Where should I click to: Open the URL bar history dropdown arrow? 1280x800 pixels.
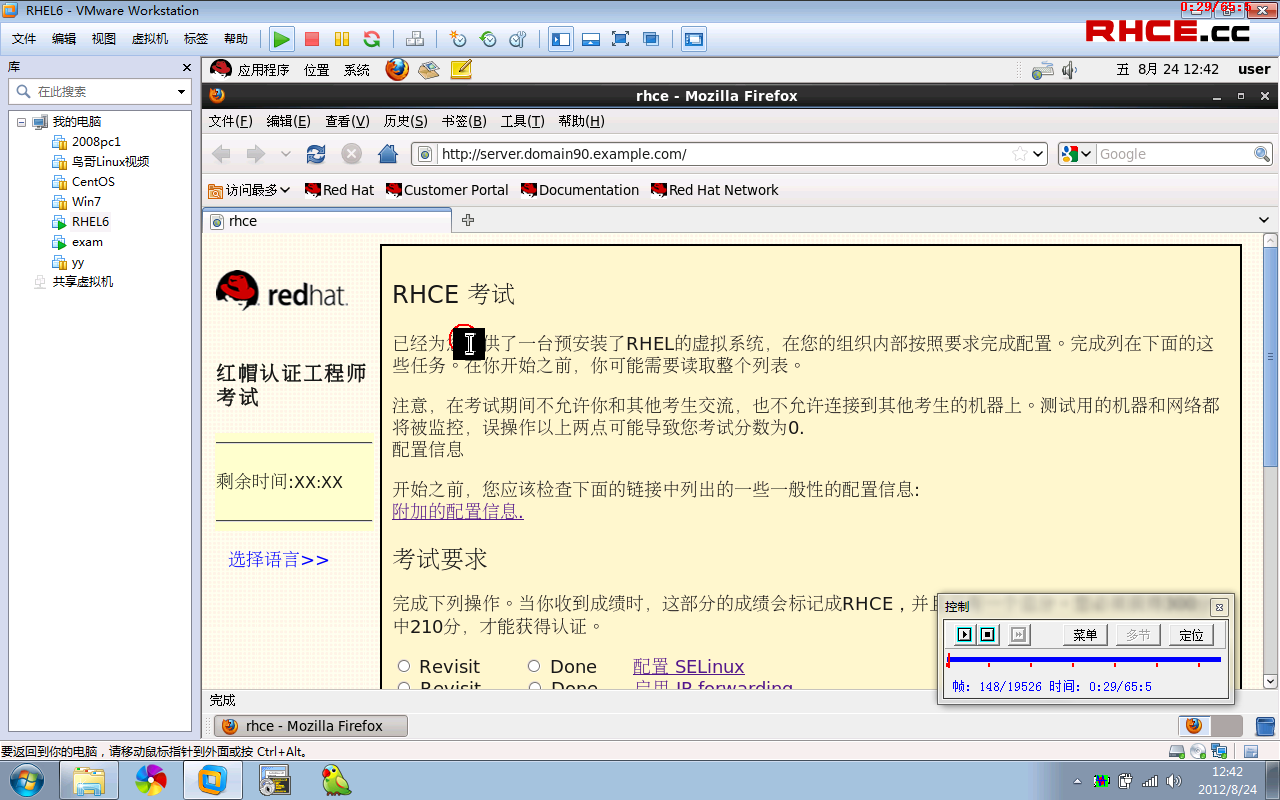[x=1038, y=154]
